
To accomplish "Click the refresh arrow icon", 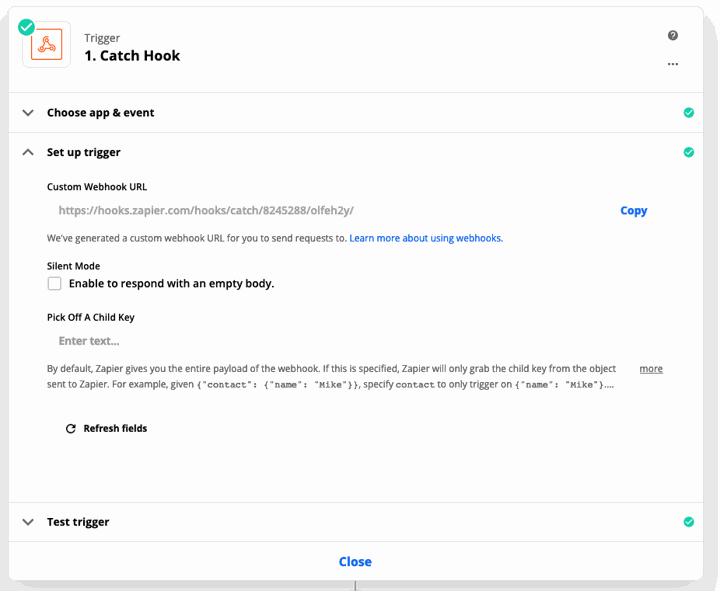I will pos(71,428).
